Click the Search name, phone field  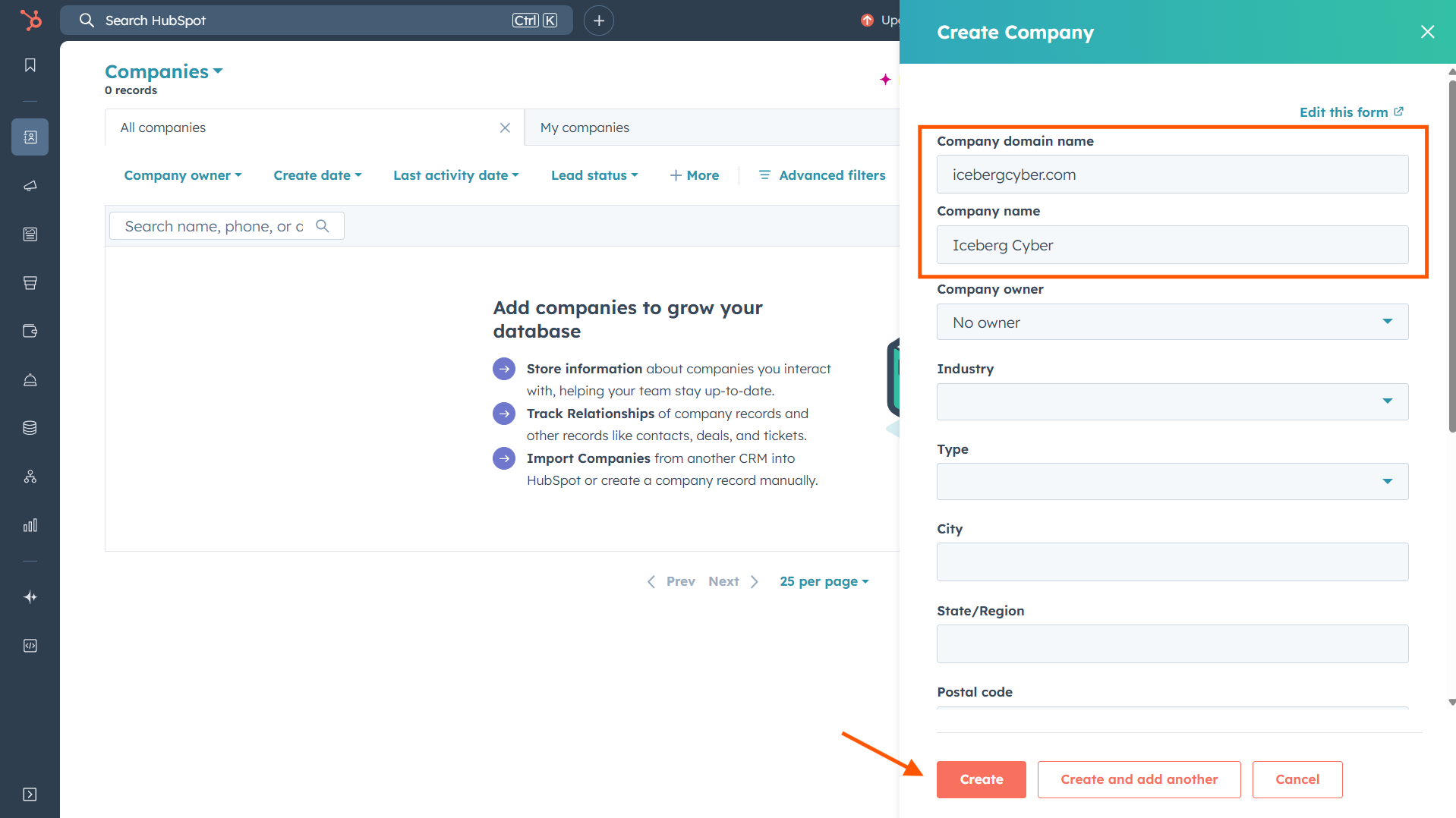coord(227,226)
